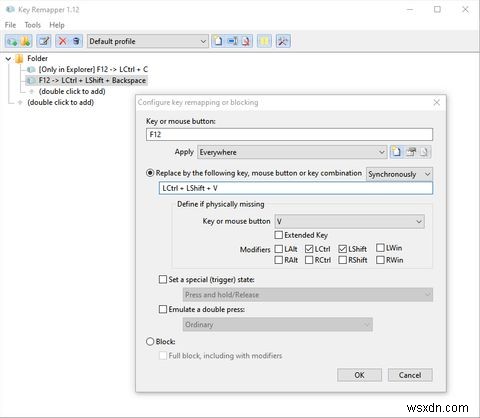Maximize the Key Remapper window
Screen dimensions: 480x418
pyautogui.click(x=437, y=9)
